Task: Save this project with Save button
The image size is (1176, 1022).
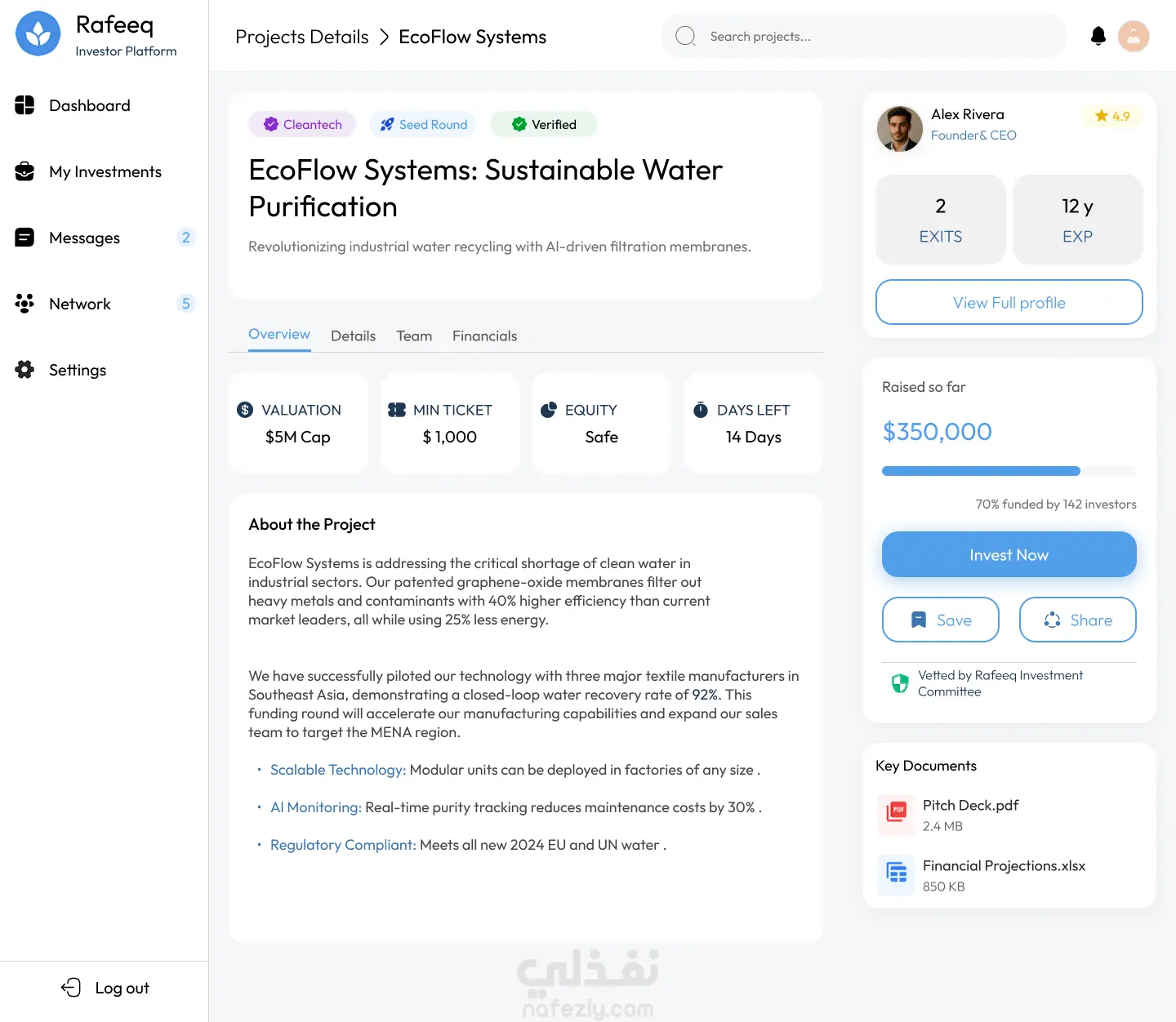Action: click(940, 620)
